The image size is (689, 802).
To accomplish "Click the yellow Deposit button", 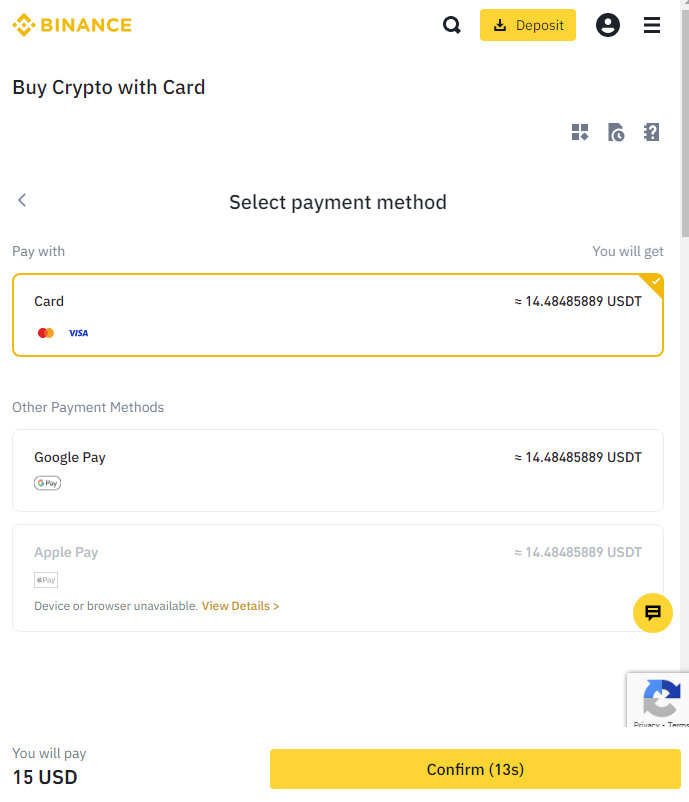I will 527,25.
